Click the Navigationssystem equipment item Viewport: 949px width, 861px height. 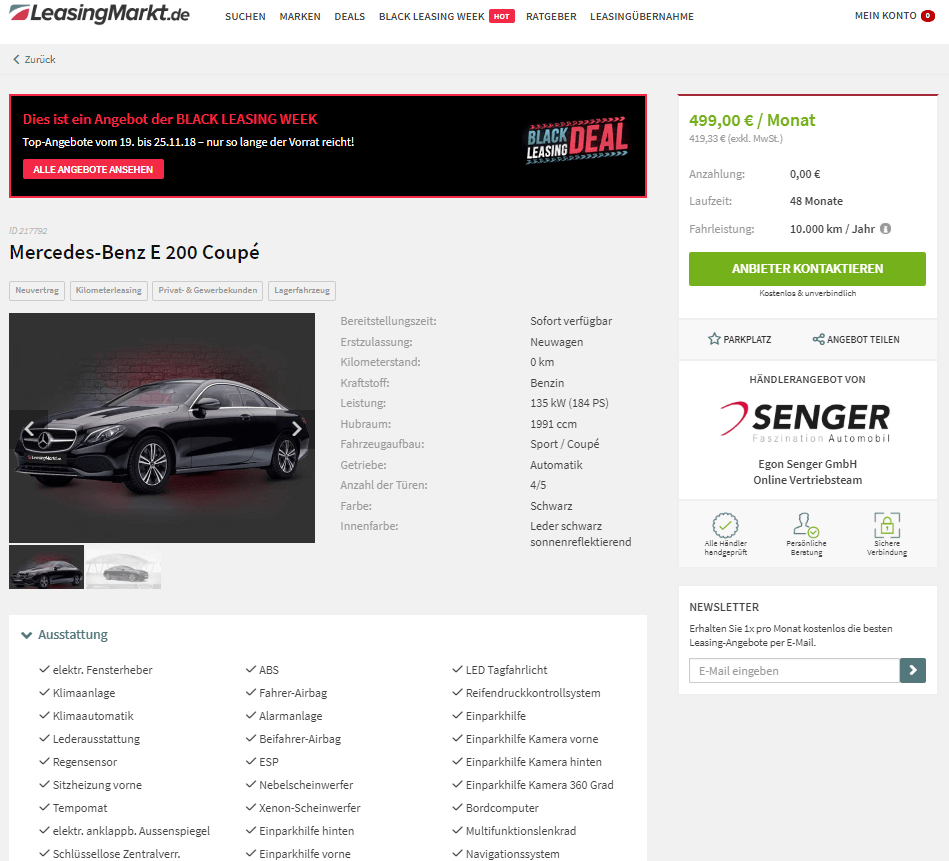tap(512, 854)
